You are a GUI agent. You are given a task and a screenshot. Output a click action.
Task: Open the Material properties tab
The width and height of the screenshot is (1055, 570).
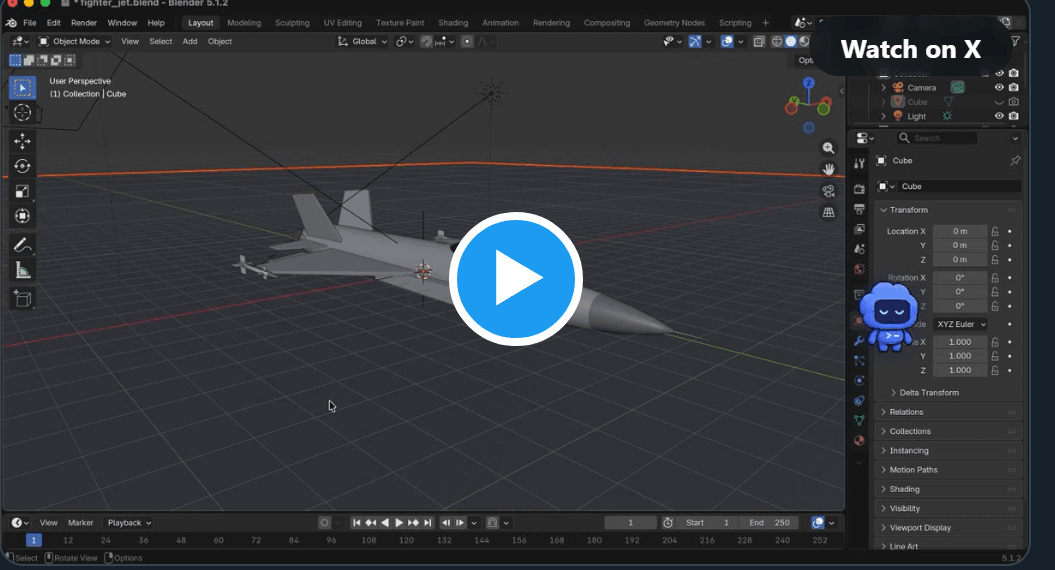(859, 441)
